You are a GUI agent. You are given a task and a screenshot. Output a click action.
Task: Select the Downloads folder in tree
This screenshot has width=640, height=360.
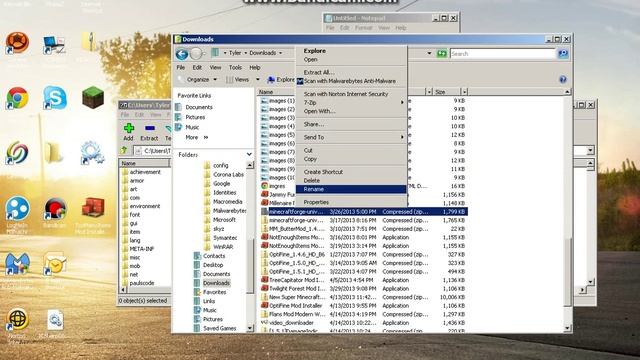pos(216,283)
